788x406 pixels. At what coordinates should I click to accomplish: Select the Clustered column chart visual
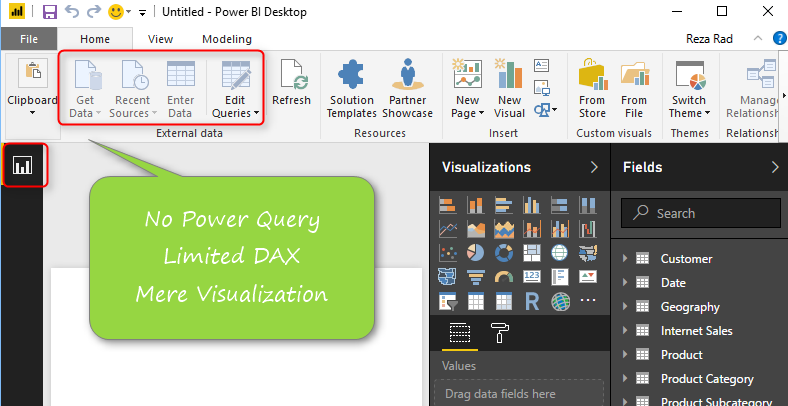pos(532,205)
